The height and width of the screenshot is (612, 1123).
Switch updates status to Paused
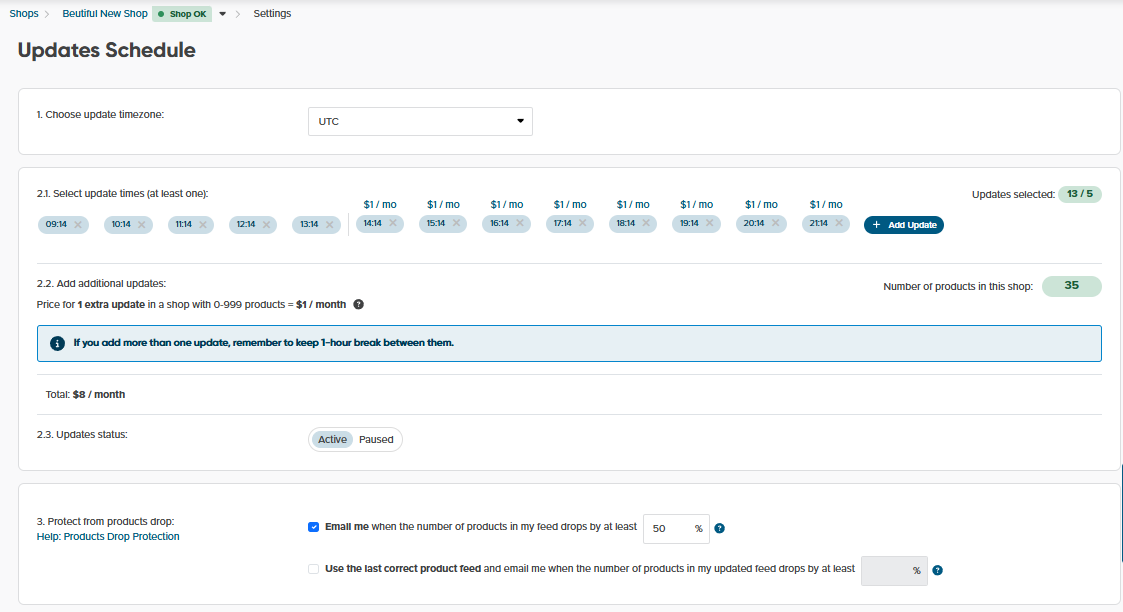pos(376,439)
